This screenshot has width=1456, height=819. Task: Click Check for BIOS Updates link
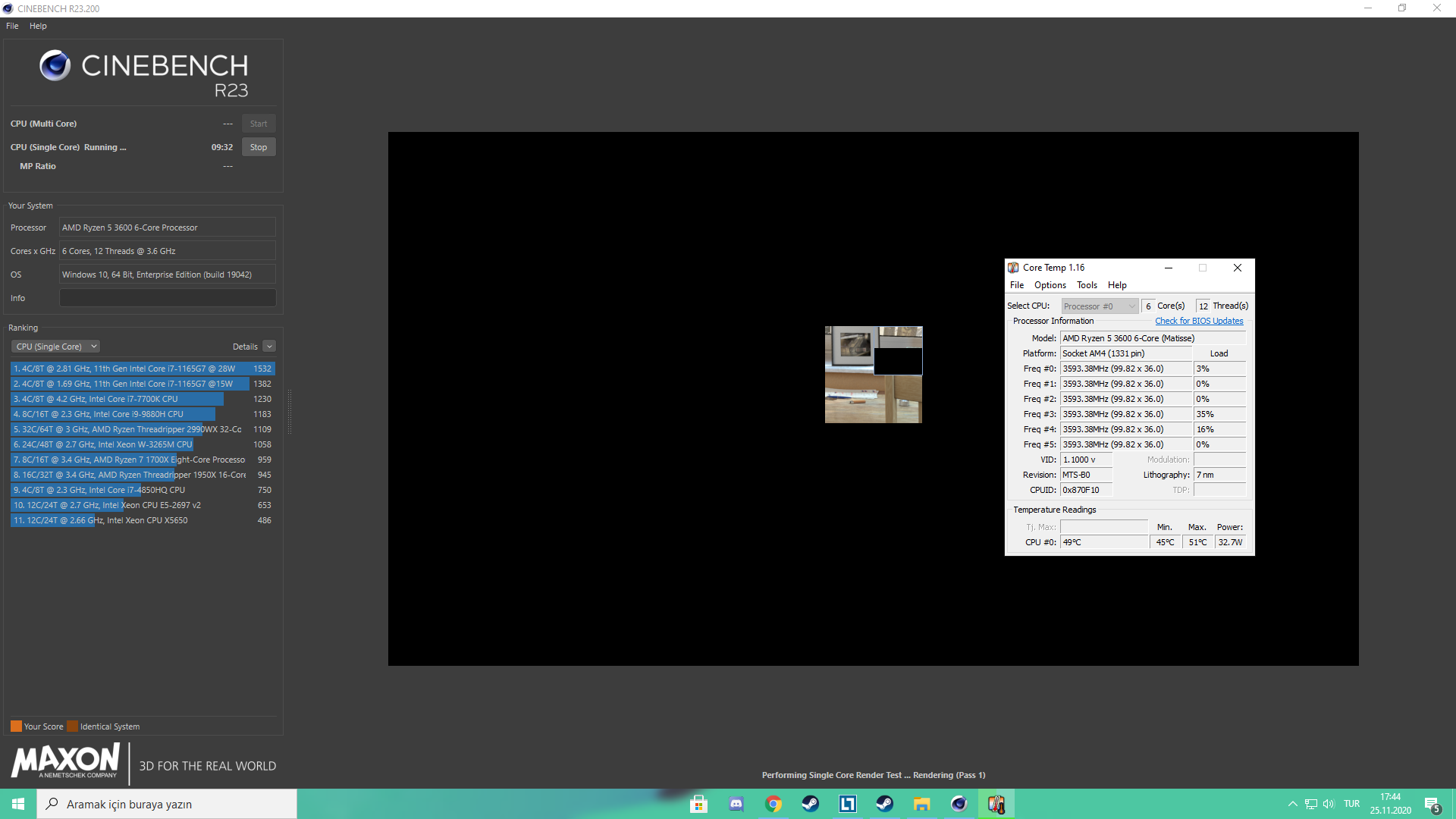click(1200, 320)
